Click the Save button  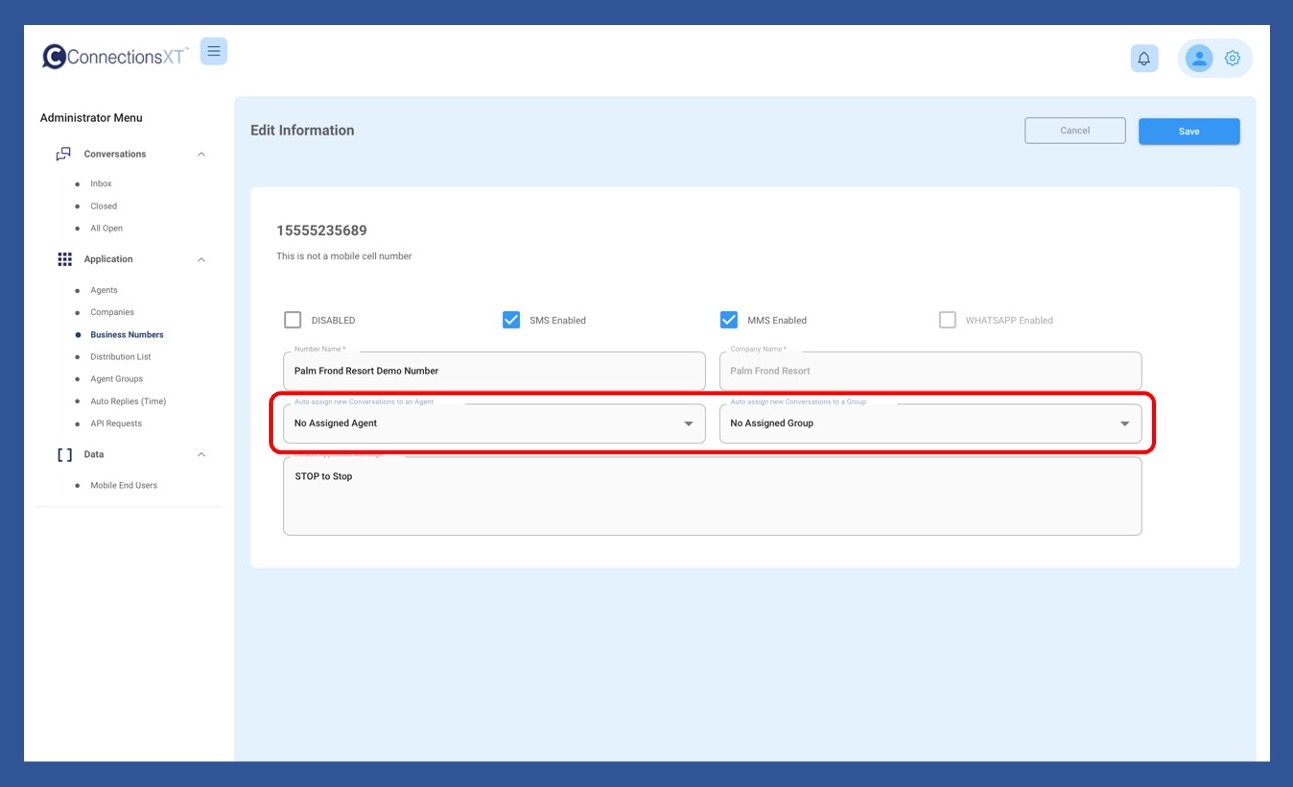tap(1188, 131)
